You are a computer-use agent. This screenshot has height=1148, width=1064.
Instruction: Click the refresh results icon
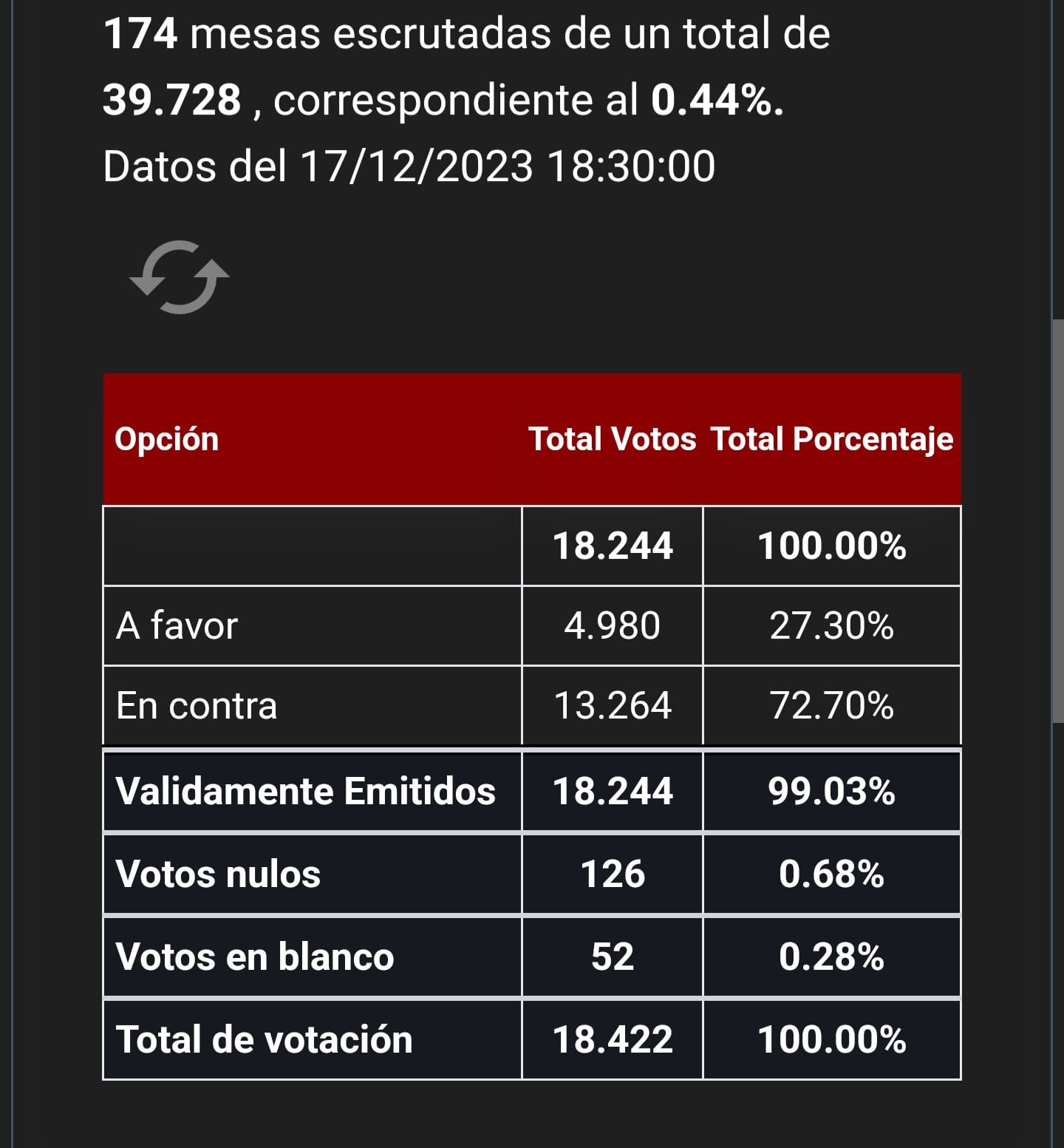point(180,277)
